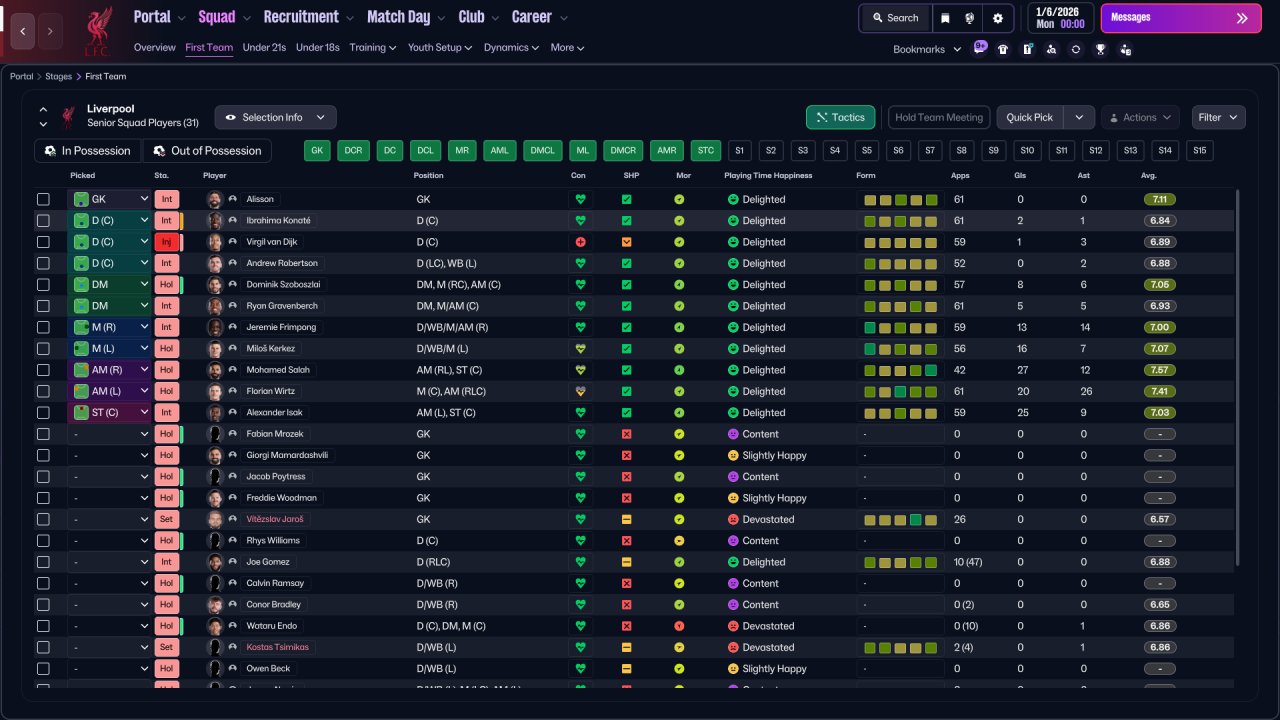The width and height of the screenshot is (1280, 720).
Task: Expand the Bookmarks dropdown
Action: tap(927, 49)
